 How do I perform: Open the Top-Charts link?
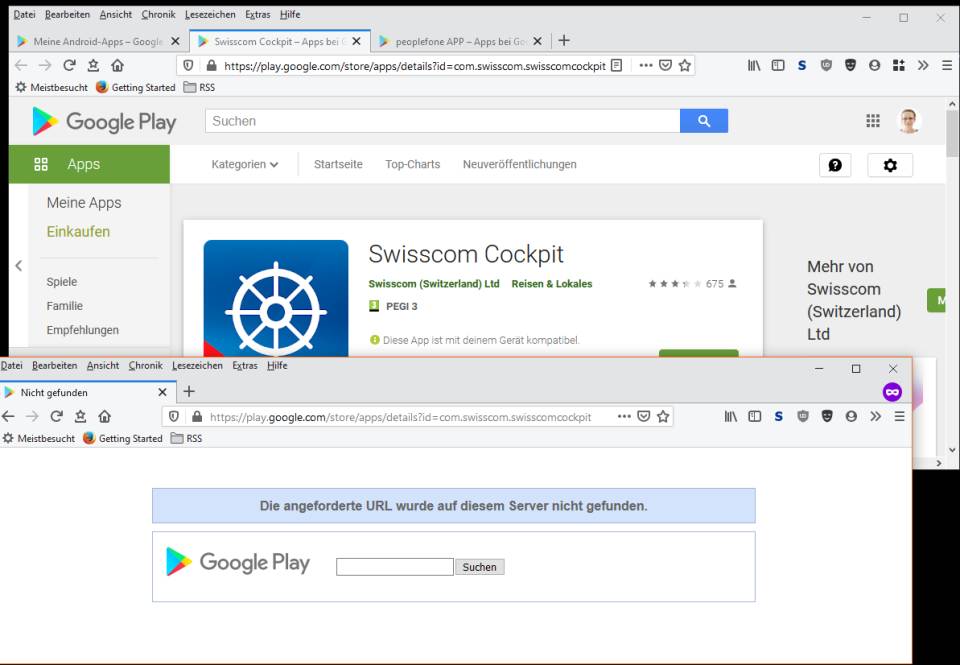pyautogui.click(x=413, y=164)
